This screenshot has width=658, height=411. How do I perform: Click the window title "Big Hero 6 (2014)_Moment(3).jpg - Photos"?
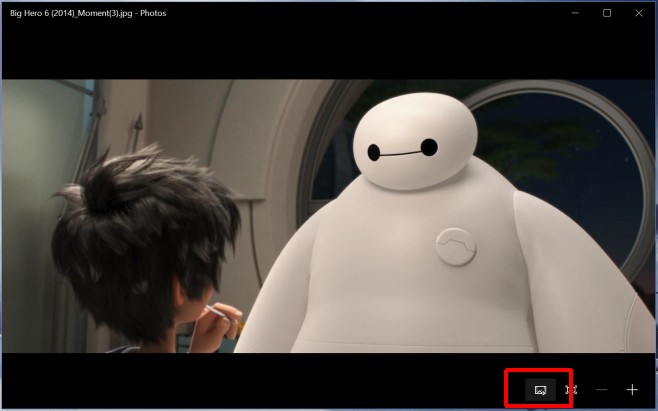pos(88,13)
